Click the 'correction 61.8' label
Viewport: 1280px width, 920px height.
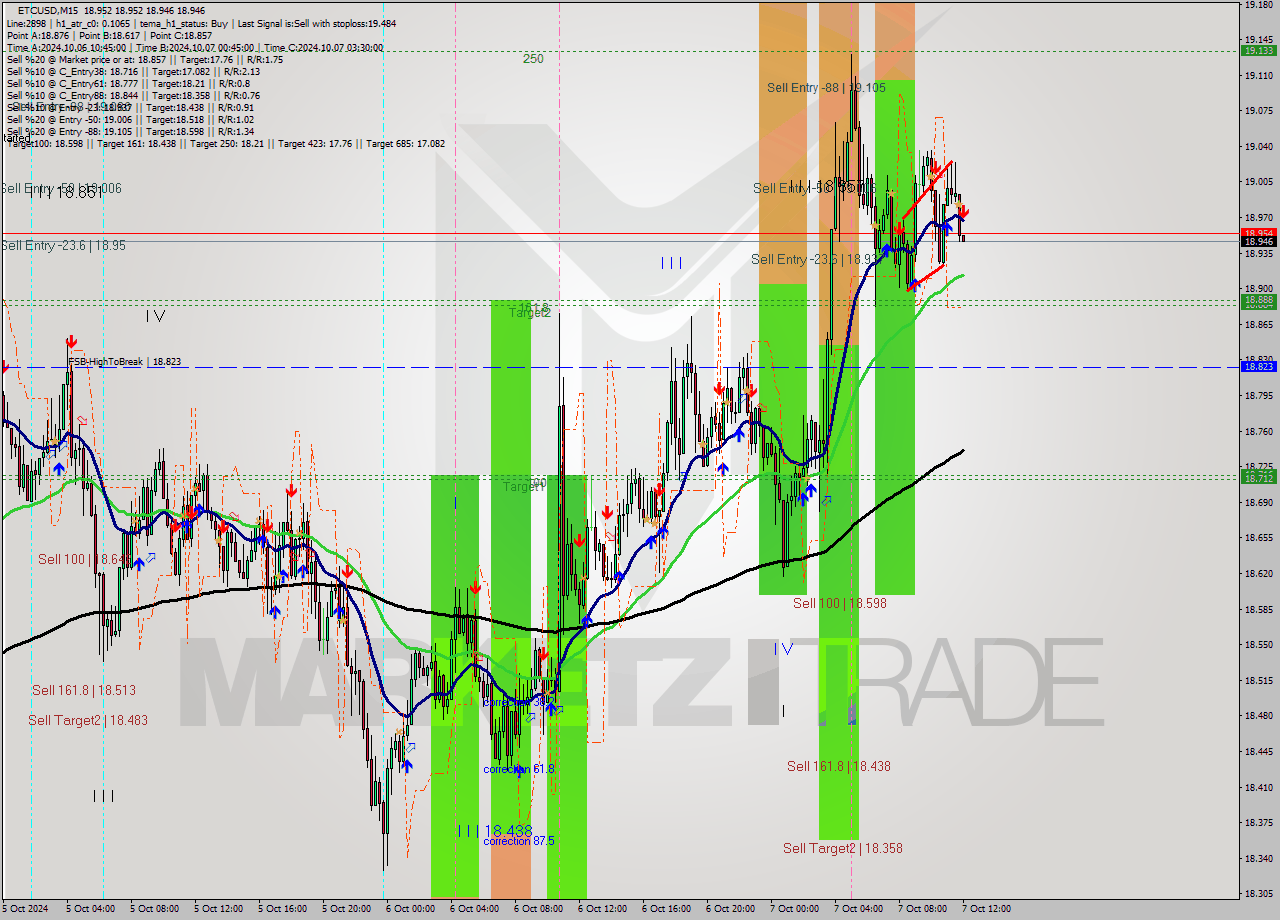point(518,769)
